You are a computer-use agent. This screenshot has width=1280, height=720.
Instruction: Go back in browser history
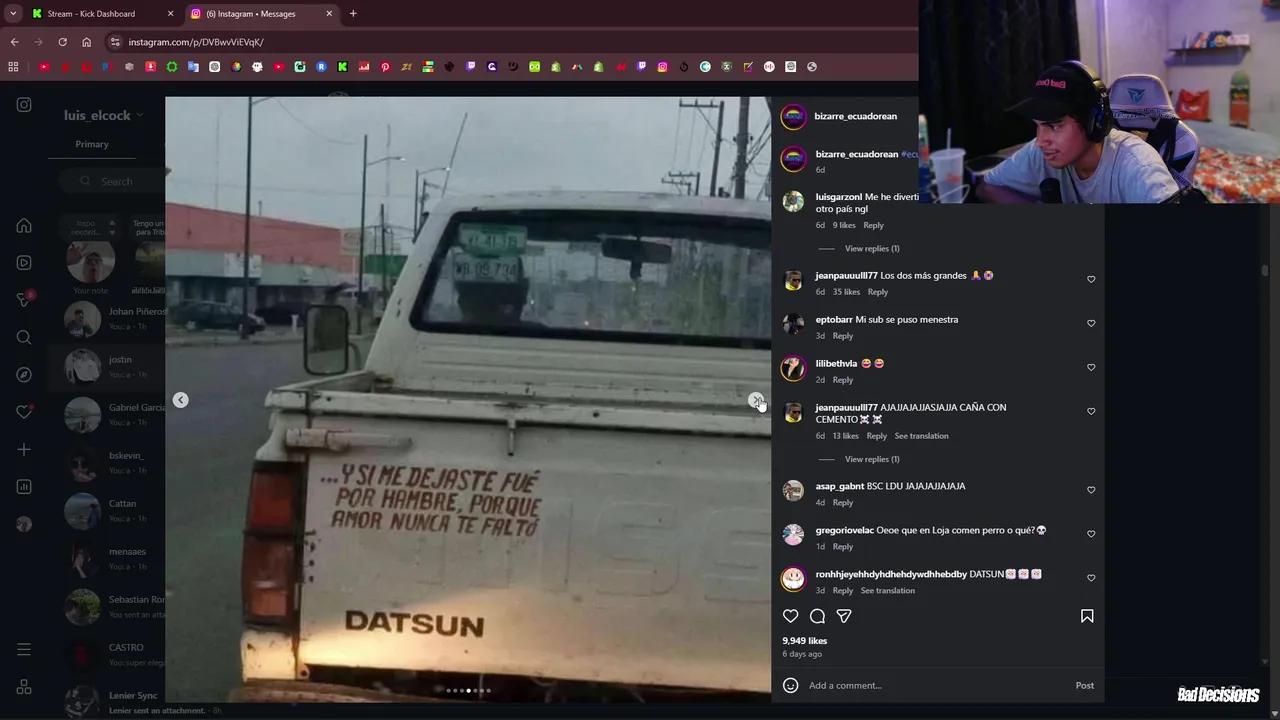14,42
